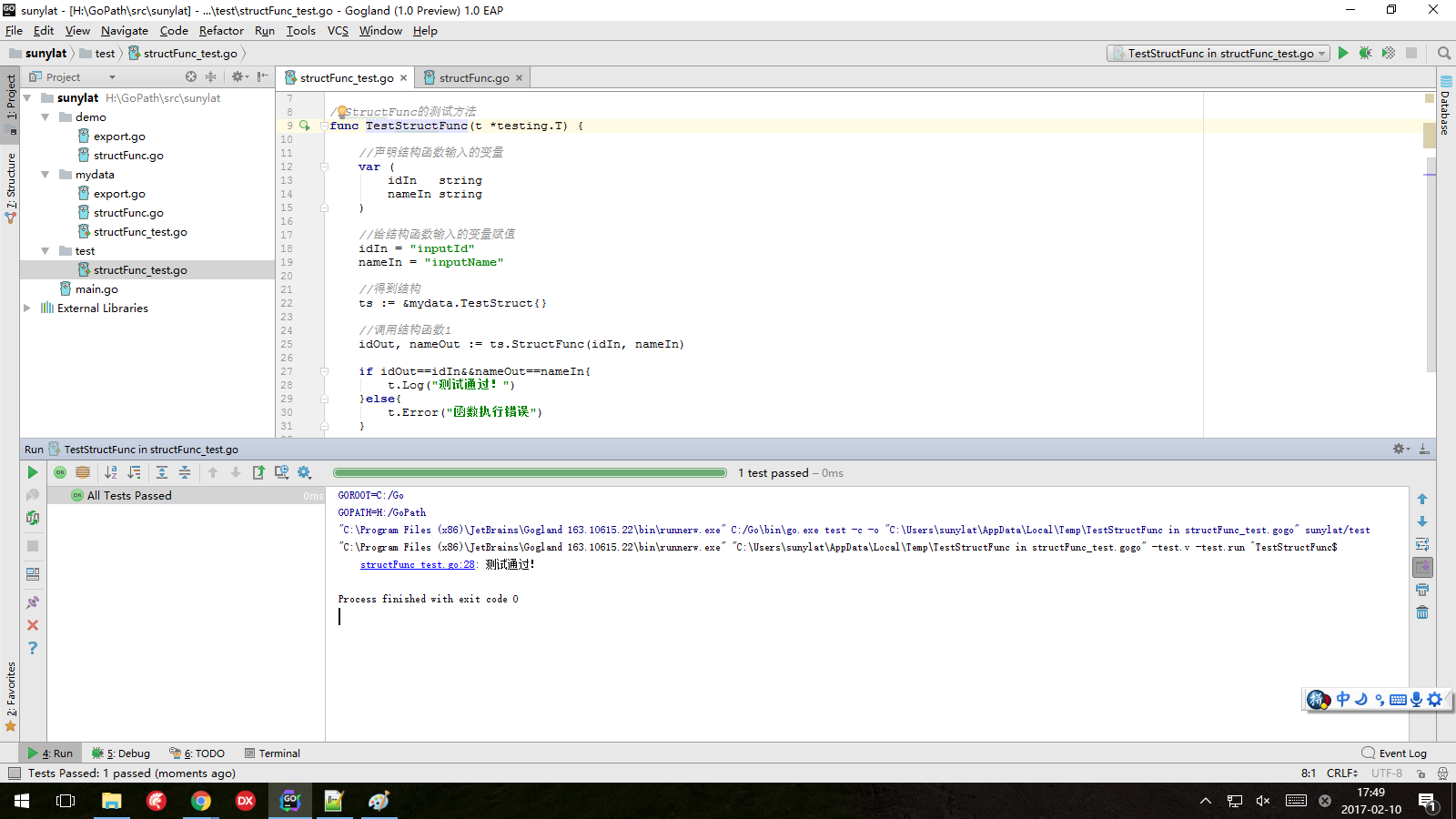Expand External Libraries node
The width and height of the screenshot is (1456, 819).
pos(27,308)
